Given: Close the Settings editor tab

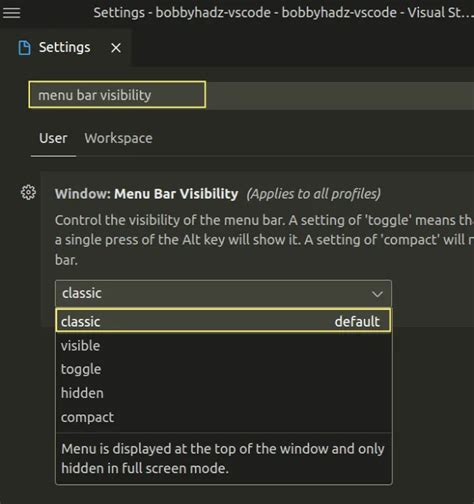Looking at the screenshot, I should tap(116, 48).
